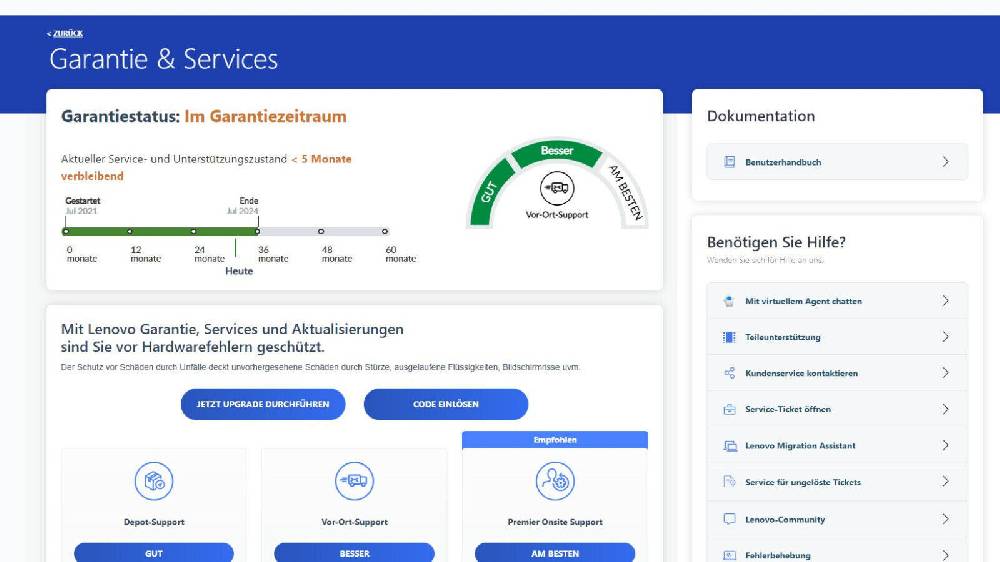Click Premier Onsite Support label

[555, 522]
